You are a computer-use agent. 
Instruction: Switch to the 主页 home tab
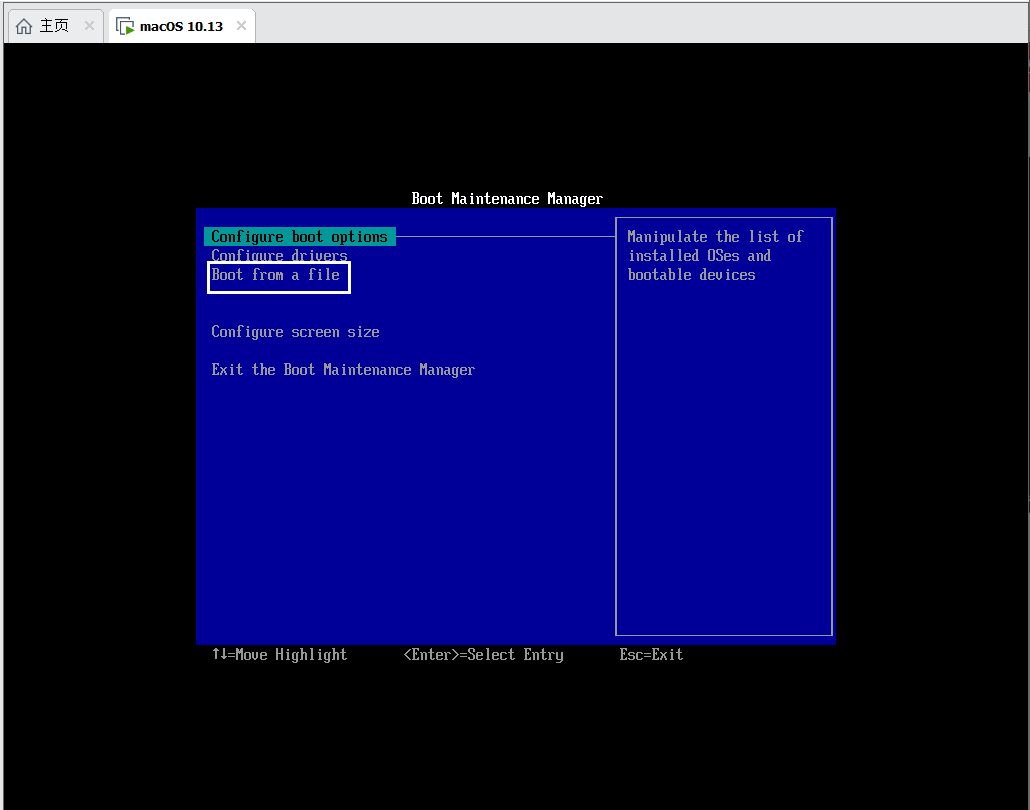[x=54, y=26]
